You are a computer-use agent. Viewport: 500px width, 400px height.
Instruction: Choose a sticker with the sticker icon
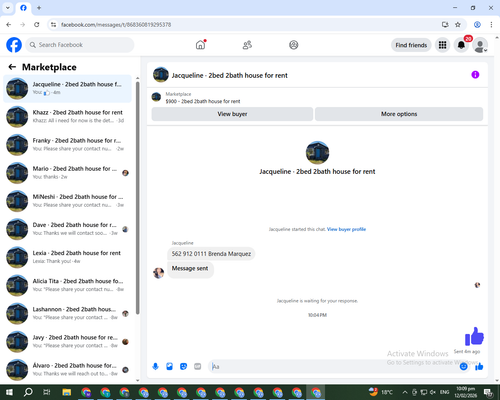183,367
